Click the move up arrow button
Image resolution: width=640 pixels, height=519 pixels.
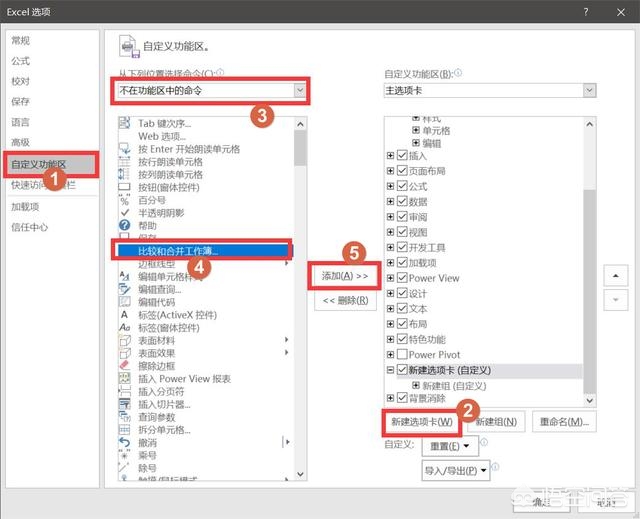[x=616, y=276]
